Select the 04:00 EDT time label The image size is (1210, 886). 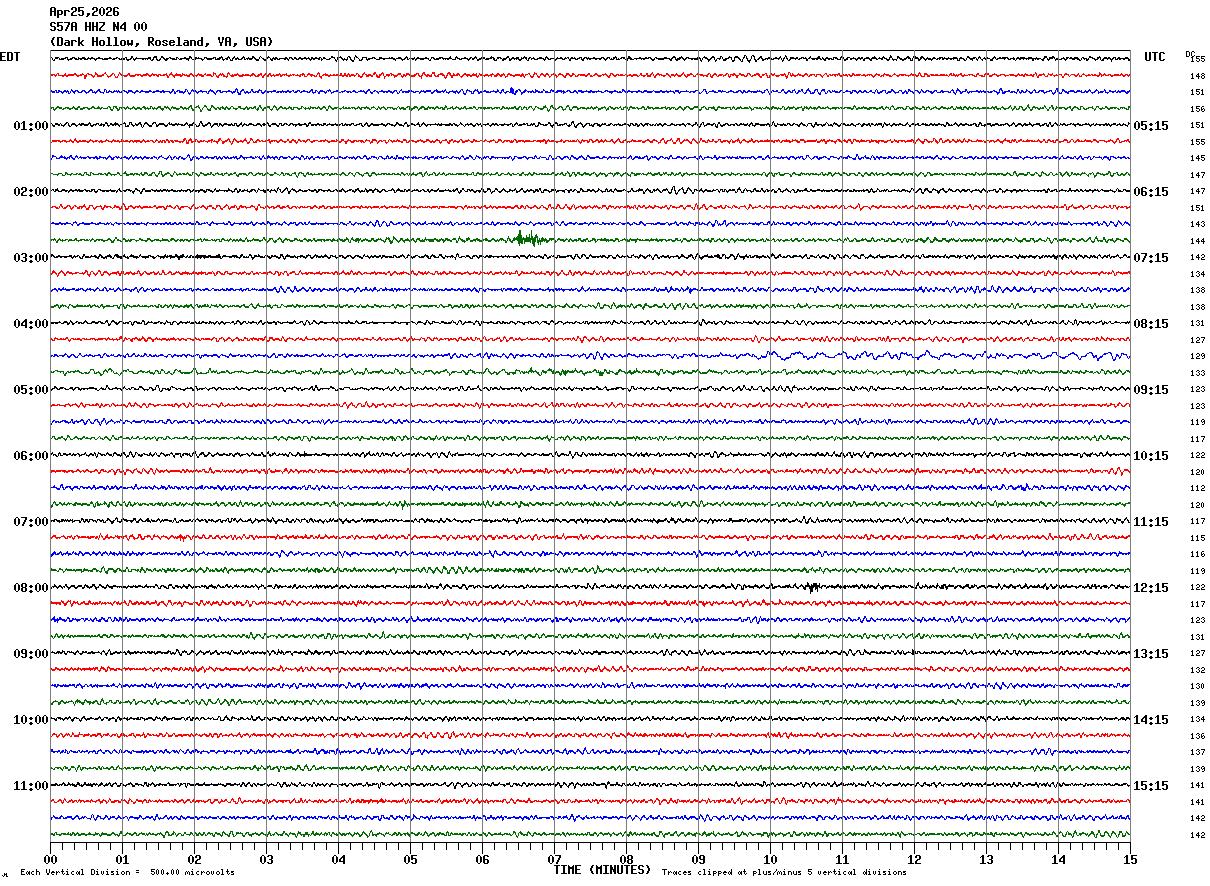coord(30,324)
